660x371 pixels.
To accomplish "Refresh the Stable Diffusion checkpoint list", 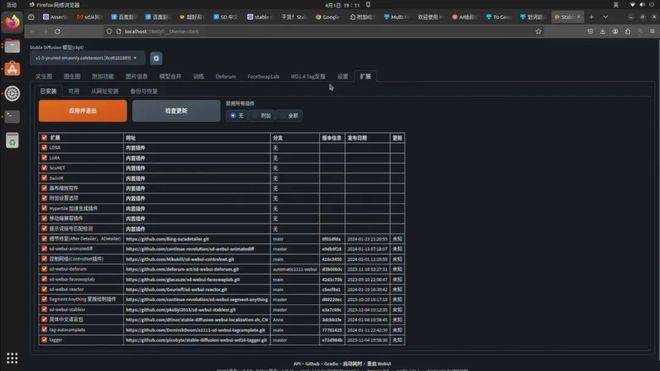I will 156,59.
